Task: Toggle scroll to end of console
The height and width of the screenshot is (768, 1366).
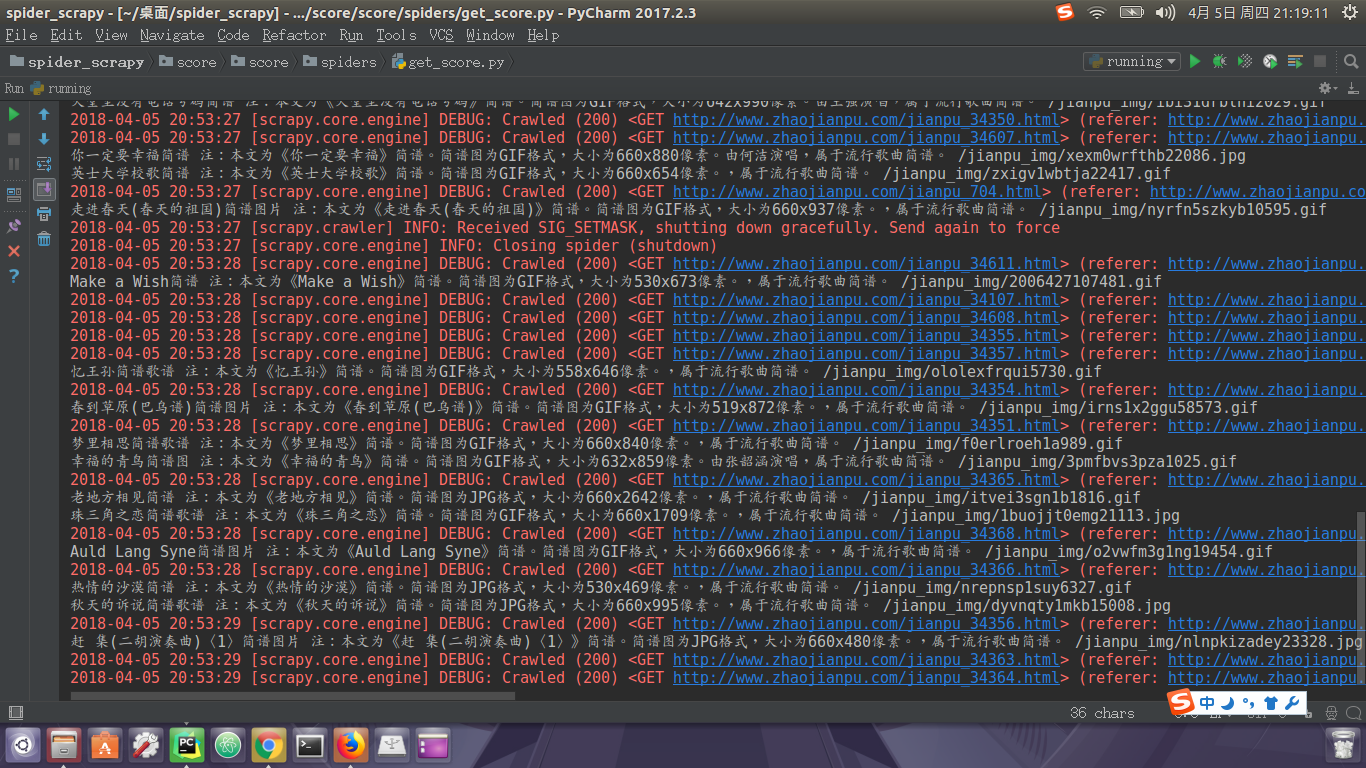Action: pos(44,189)
